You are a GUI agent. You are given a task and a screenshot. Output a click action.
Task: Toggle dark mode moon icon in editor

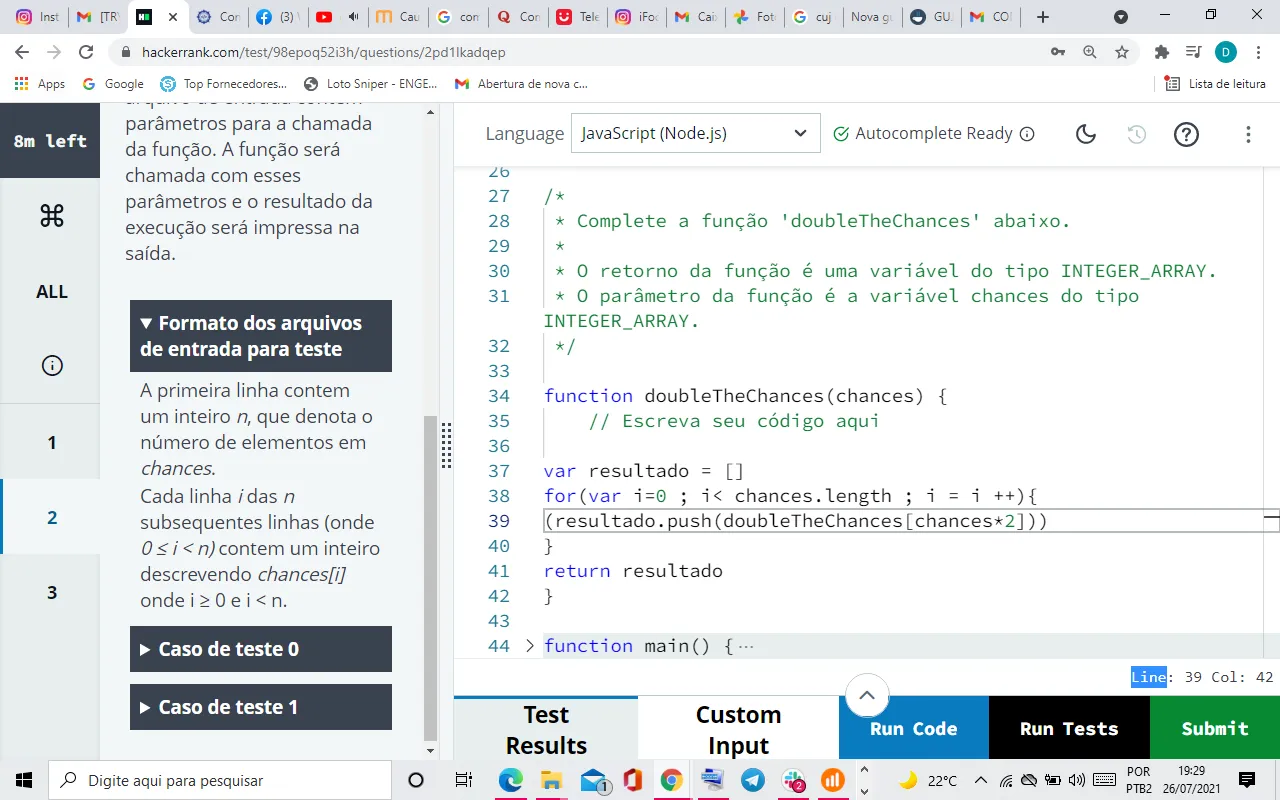click(x=1086, y=134)
